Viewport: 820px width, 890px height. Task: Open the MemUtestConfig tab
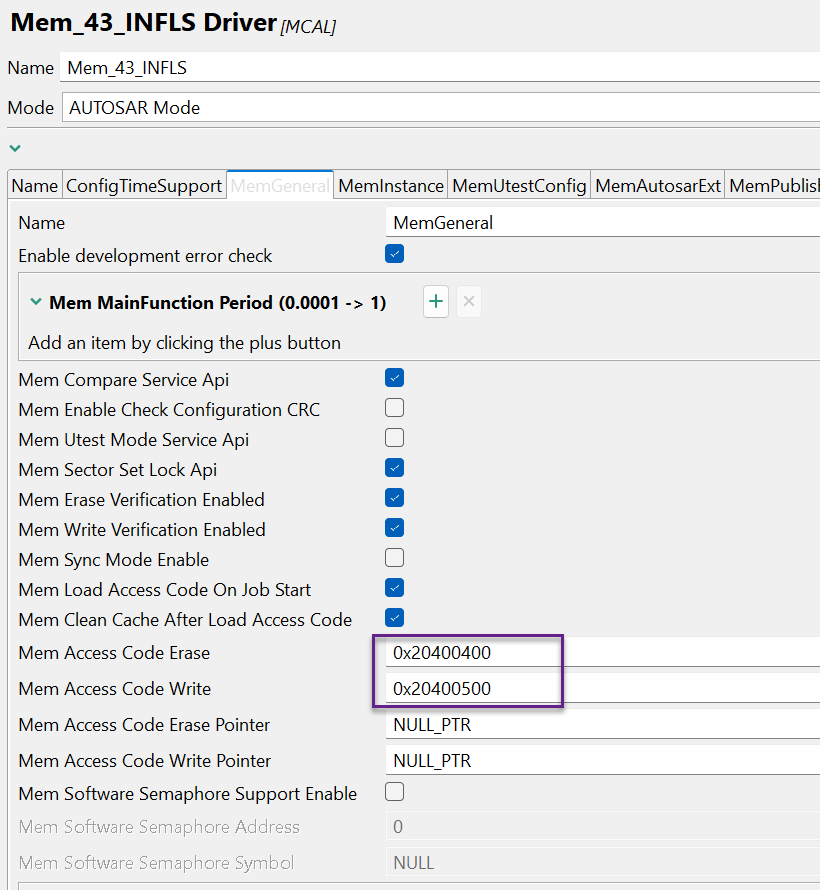[519, 186]
